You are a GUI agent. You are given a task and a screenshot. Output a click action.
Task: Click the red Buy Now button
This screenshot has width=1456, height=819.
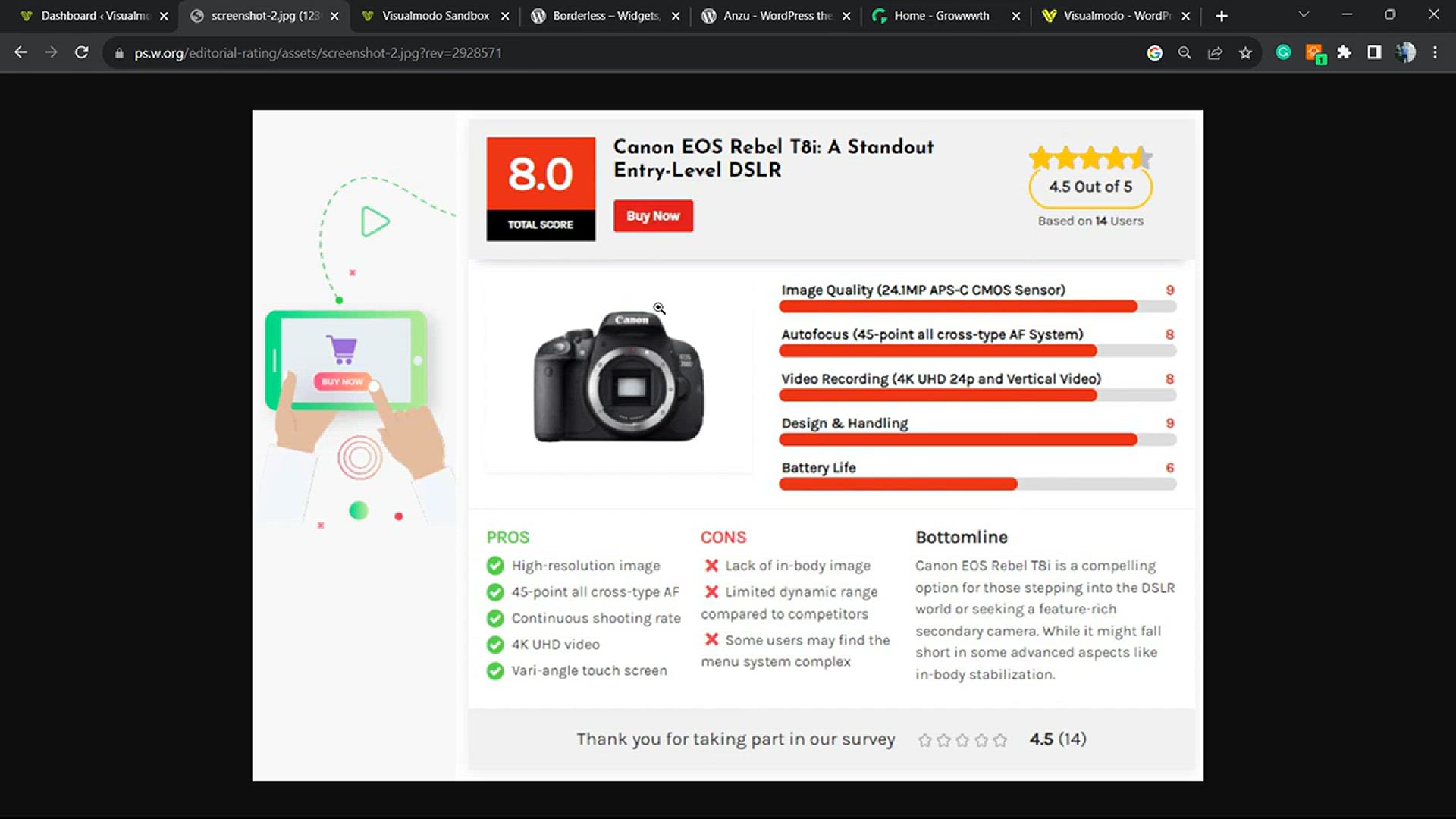pos(653,216)
